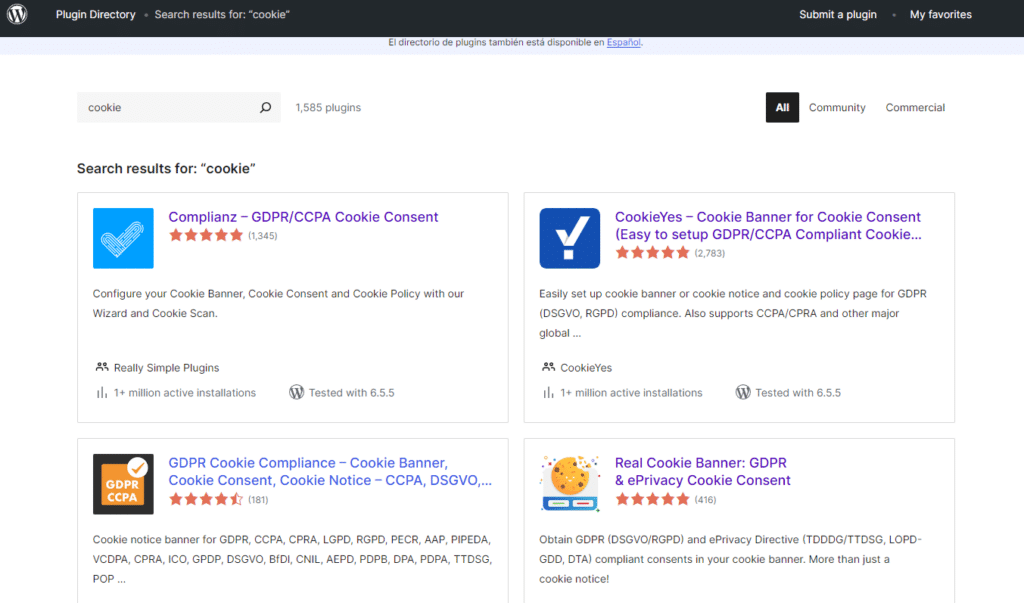
Task: Open Real Cookie Banner title link
Action: pos(703,472)
